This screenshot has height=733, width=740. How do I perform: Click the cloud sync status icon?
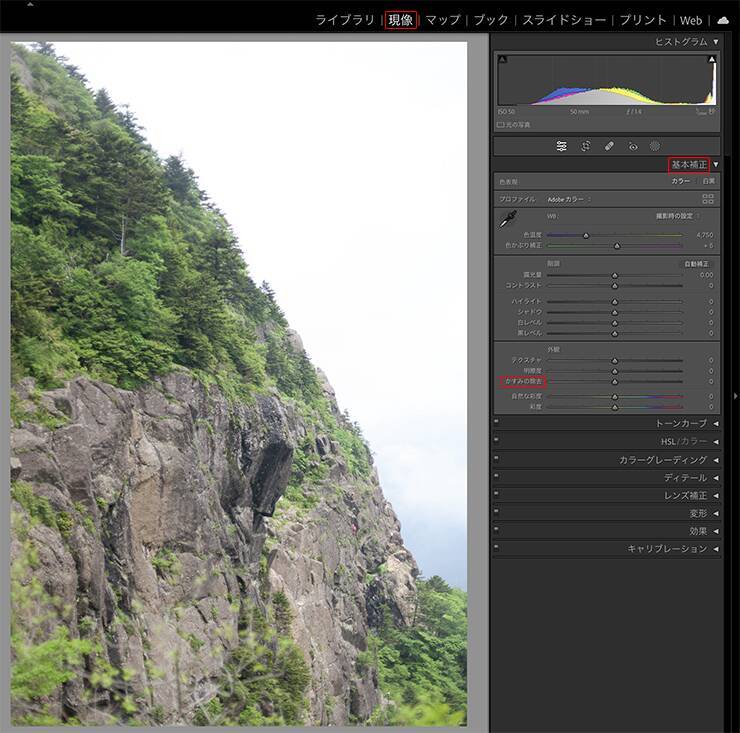(x=723, y=20)
